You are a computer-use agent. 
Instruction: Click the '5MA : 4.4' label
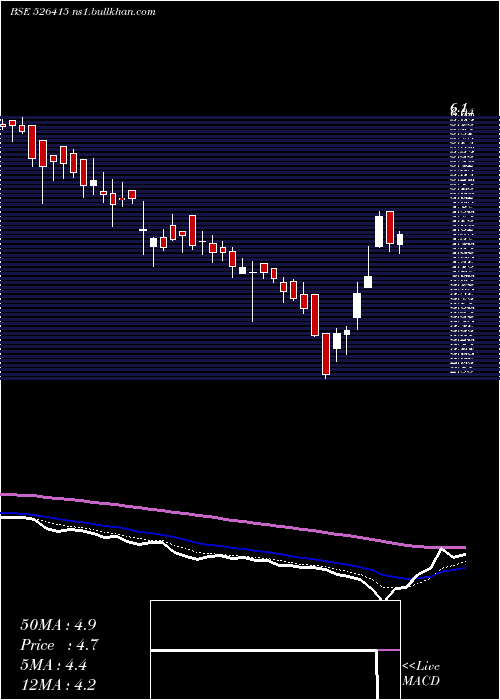[54, 665]
